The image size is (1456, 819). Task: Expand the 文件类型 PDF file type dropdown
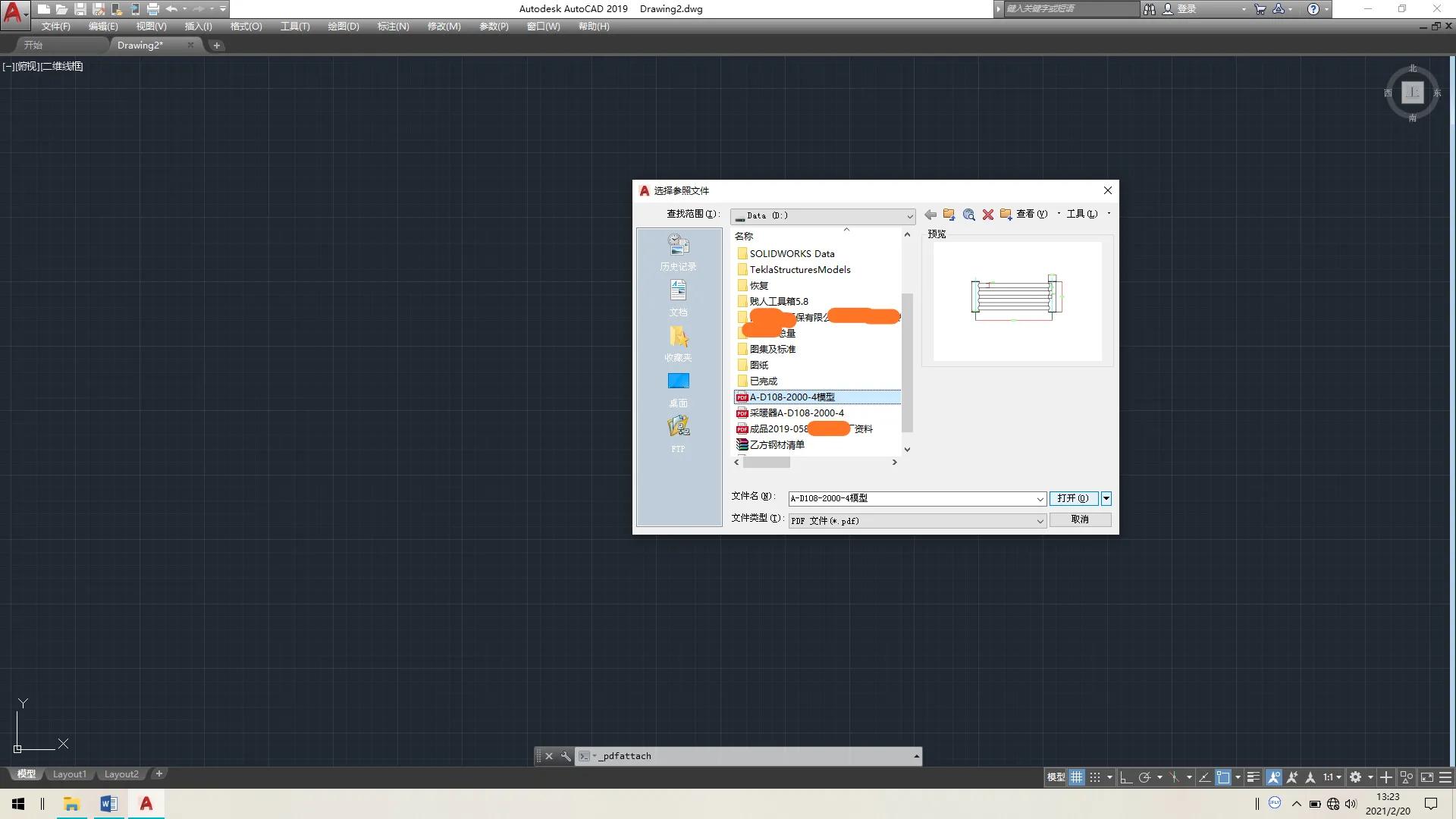point(1040,521)
